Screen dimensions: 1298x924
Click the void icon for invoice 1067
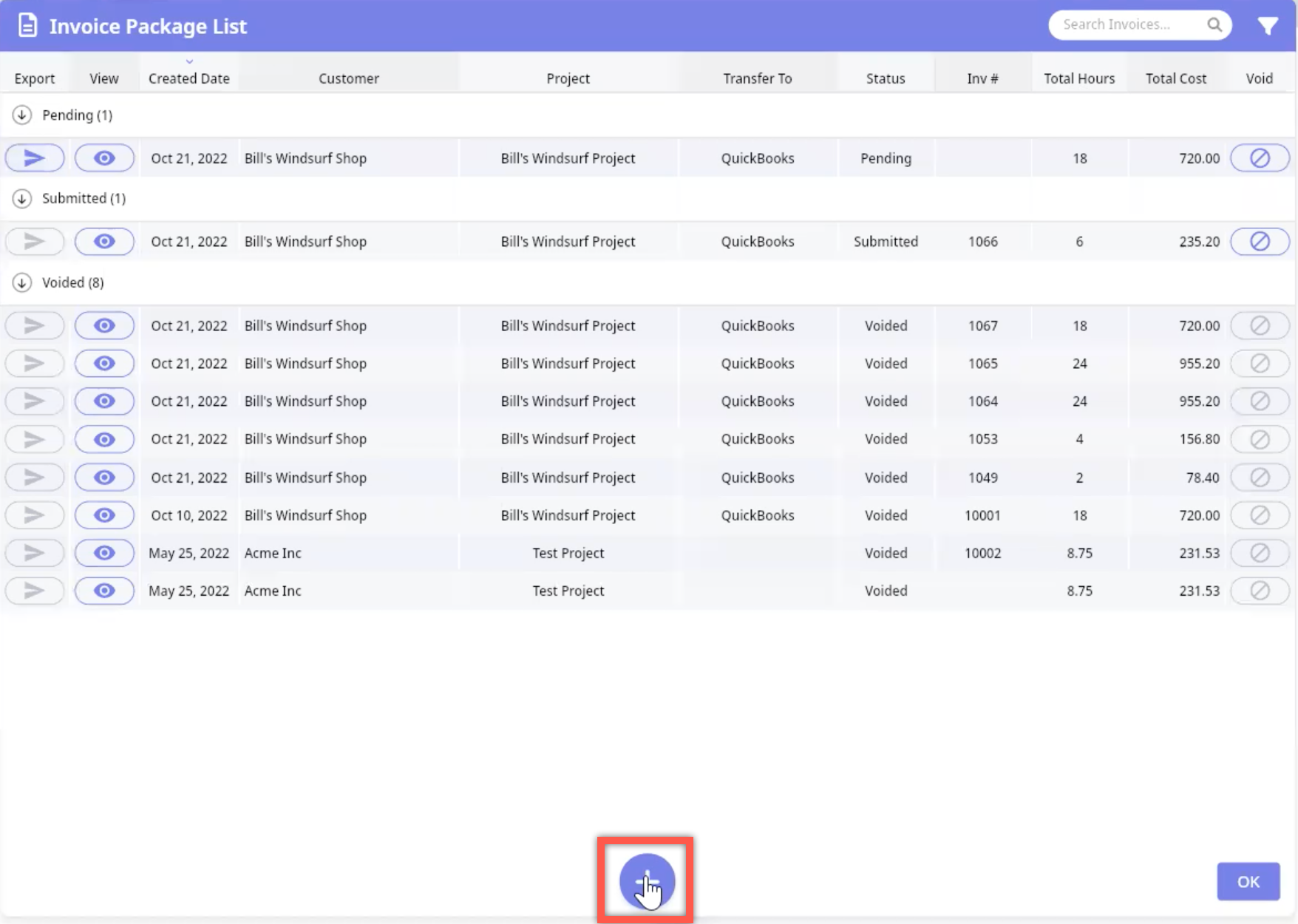click(1260, 326)
